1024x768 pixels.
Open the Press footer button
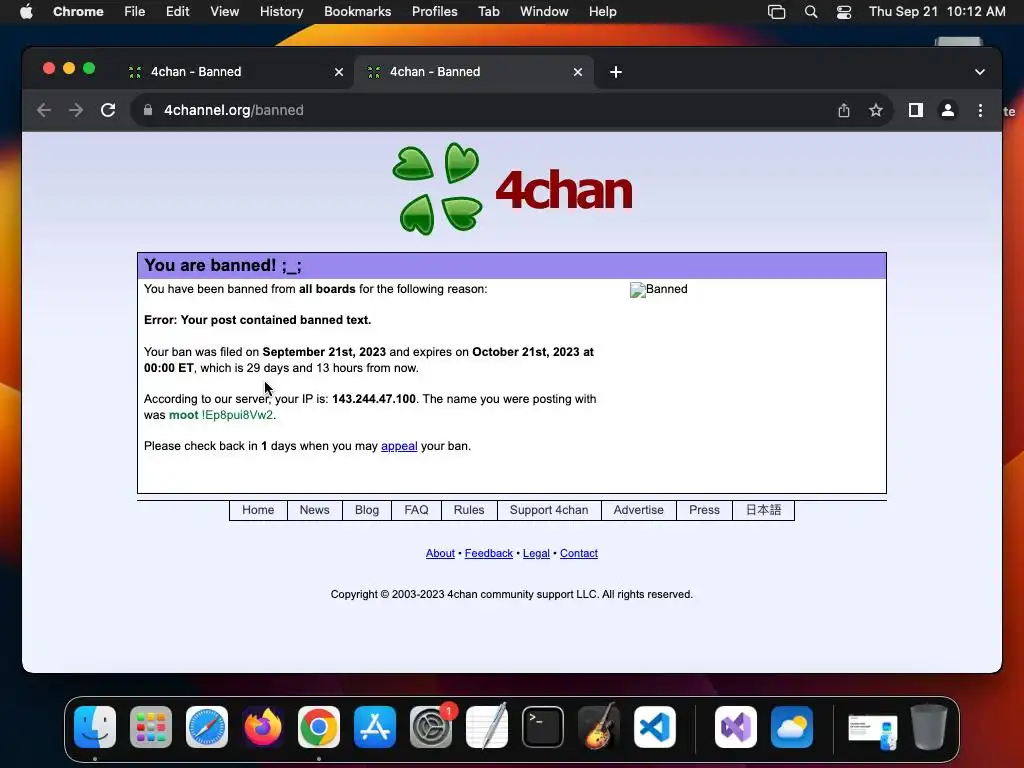pos(704,510)
